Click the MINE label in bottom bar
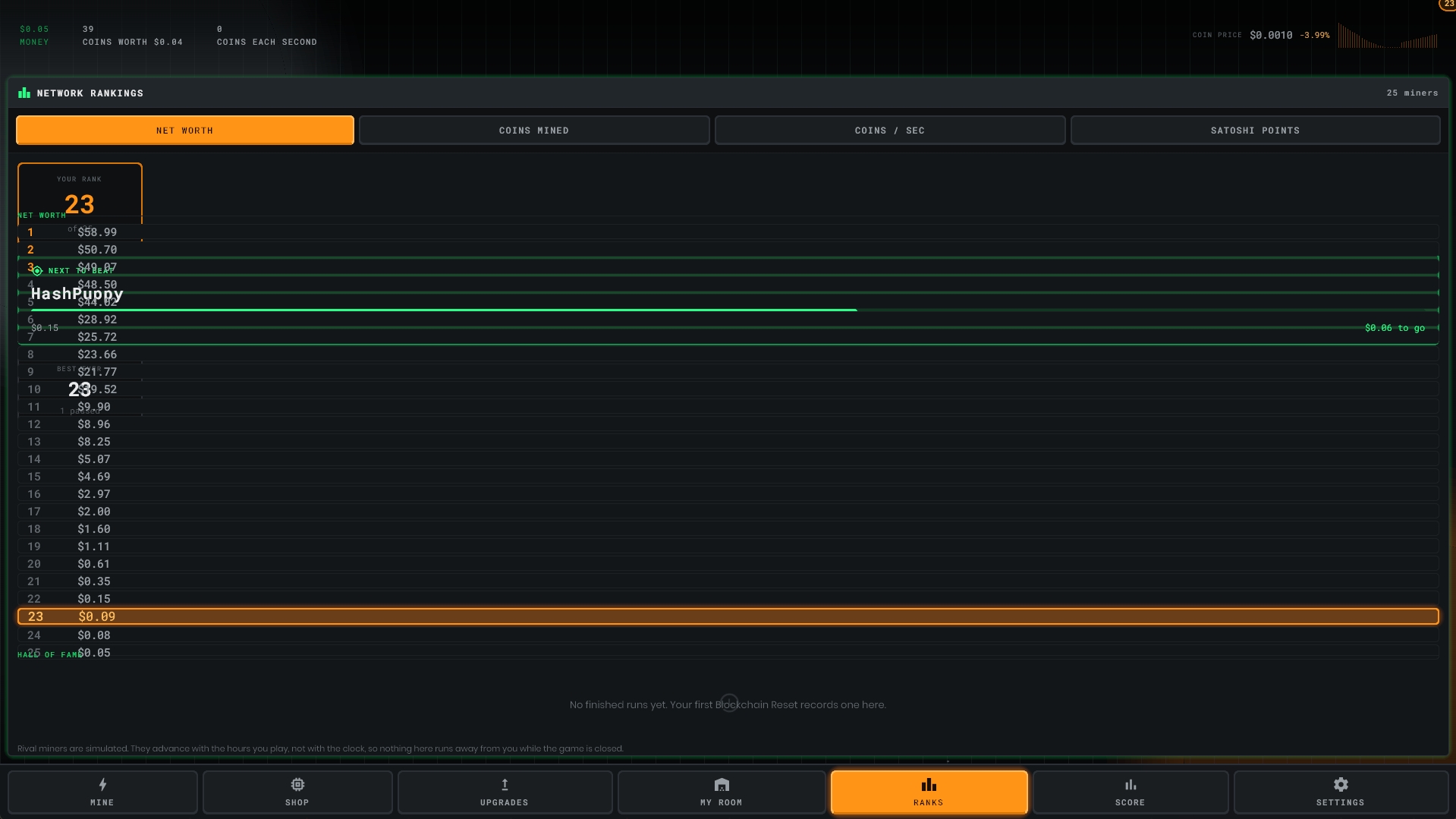This screenshot has width=1456, height=819. pyautogui.click(x=102, y=802)
